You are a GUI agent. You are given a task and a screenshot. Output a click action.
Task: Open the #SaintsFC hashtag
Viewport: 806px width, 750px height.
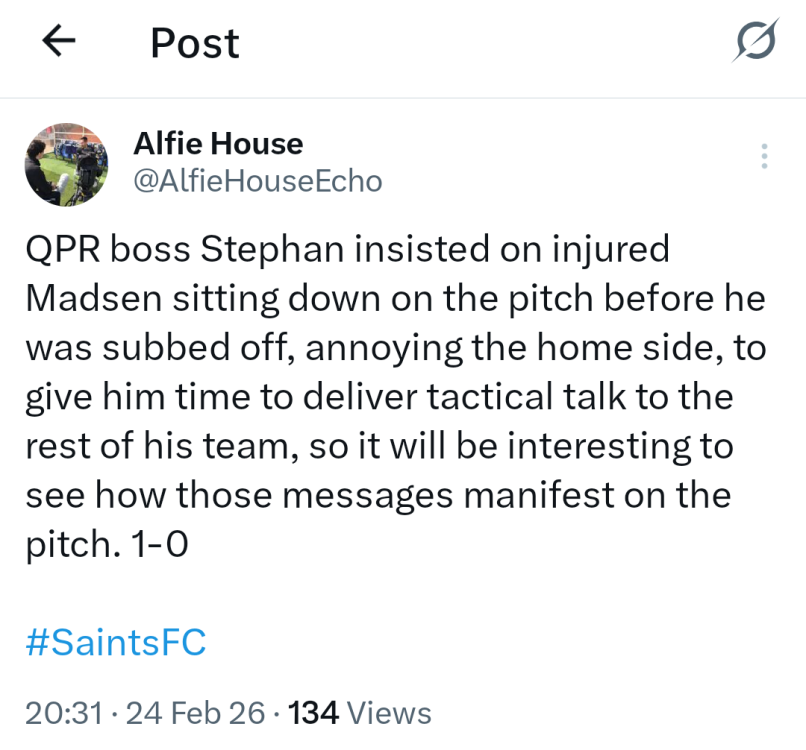pos(115,642)
